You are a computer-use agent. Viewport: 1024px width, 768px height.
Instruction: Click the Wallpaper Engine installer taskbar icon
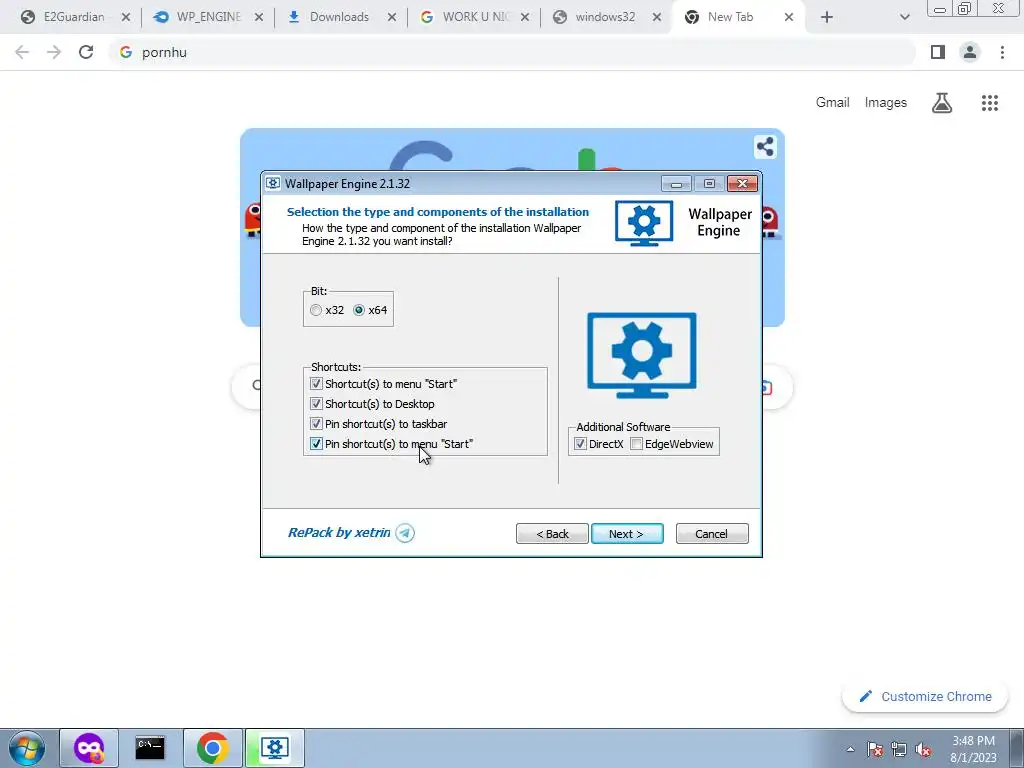[x=274, y=748]
